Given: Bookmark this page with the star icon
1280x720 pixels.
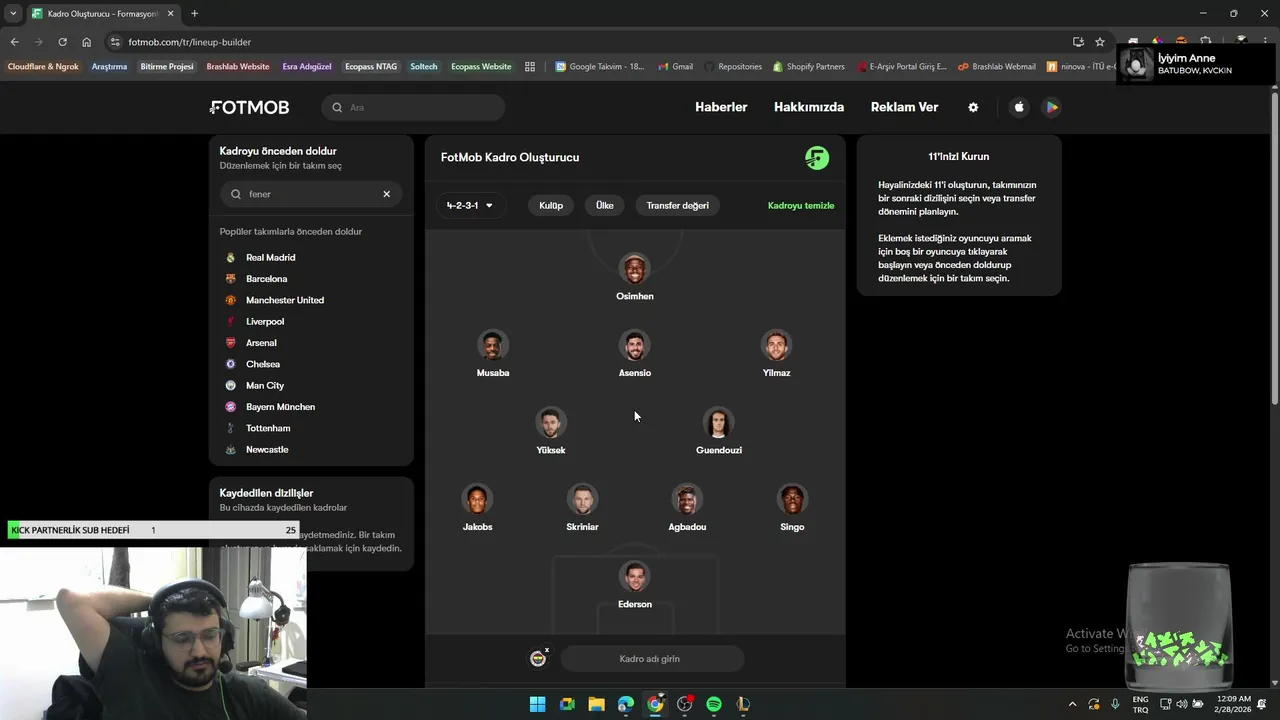Looking at the screenshot, I should 1100,42.
